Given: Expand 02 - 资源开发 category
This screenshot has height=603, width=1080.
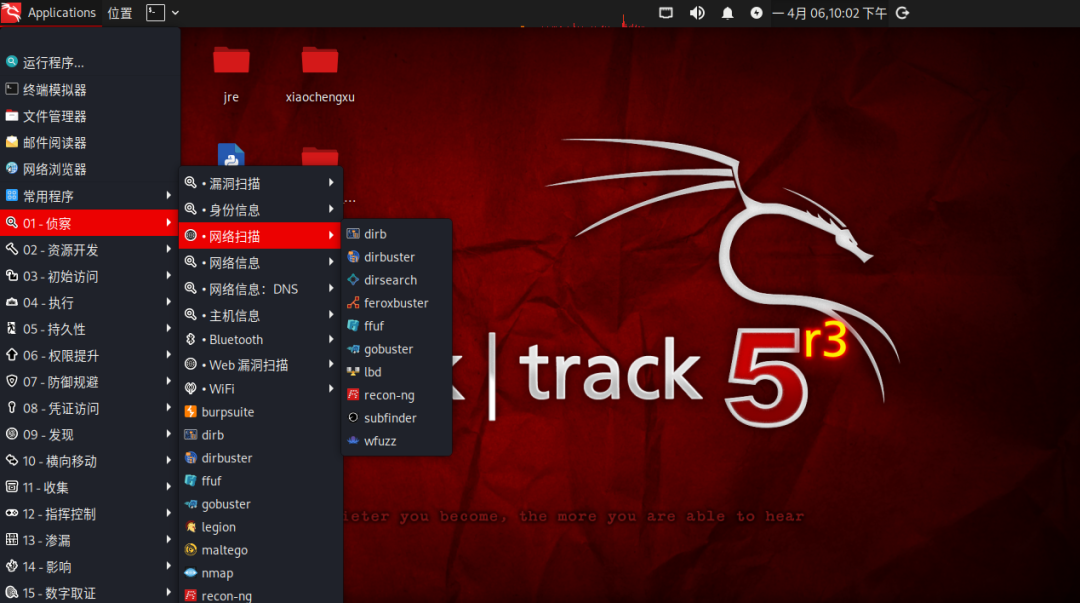Looking at the screenshot, I should click(x=90, y=249).
